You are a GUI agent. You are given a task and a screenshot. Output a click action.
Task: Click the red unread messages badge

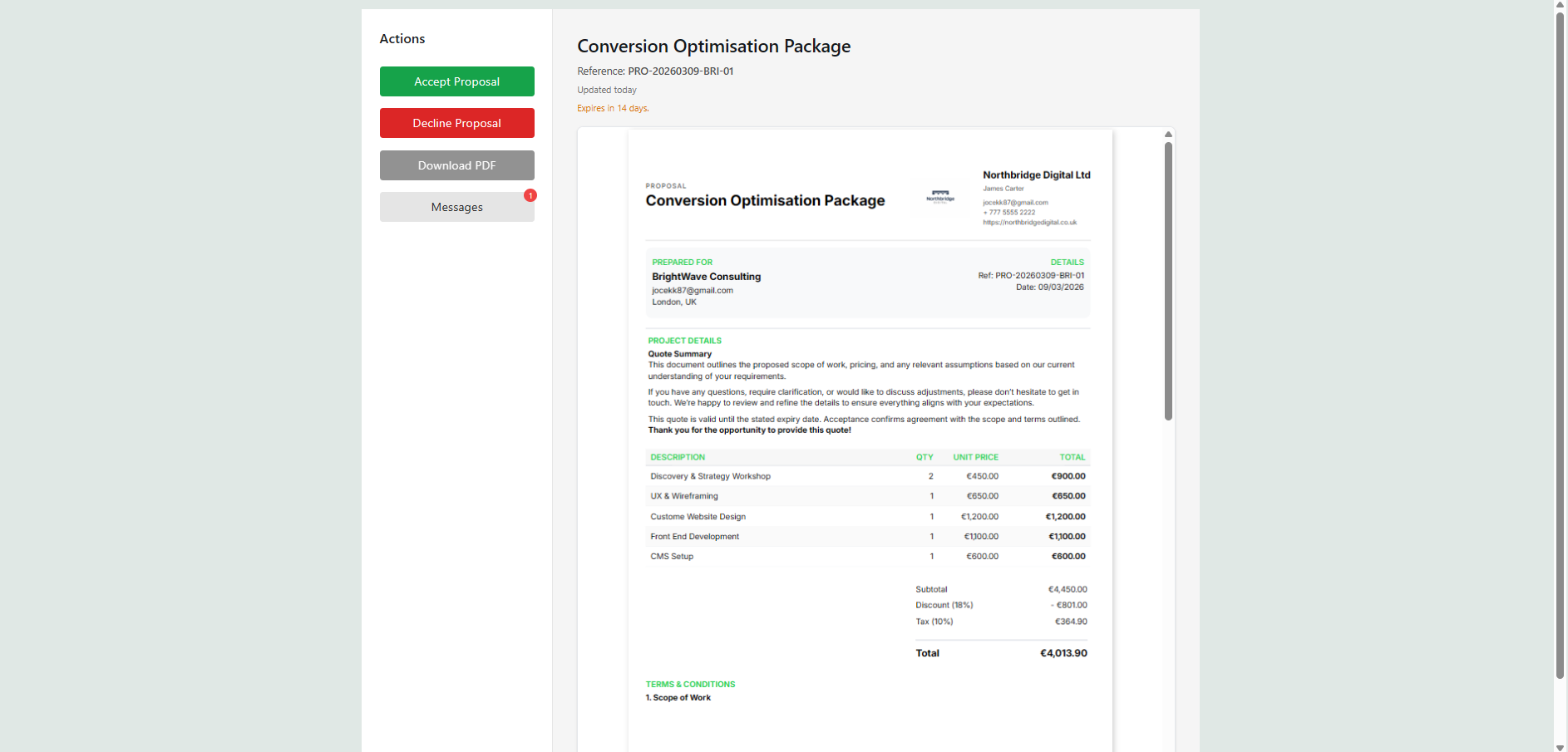[x=530, y=195]
